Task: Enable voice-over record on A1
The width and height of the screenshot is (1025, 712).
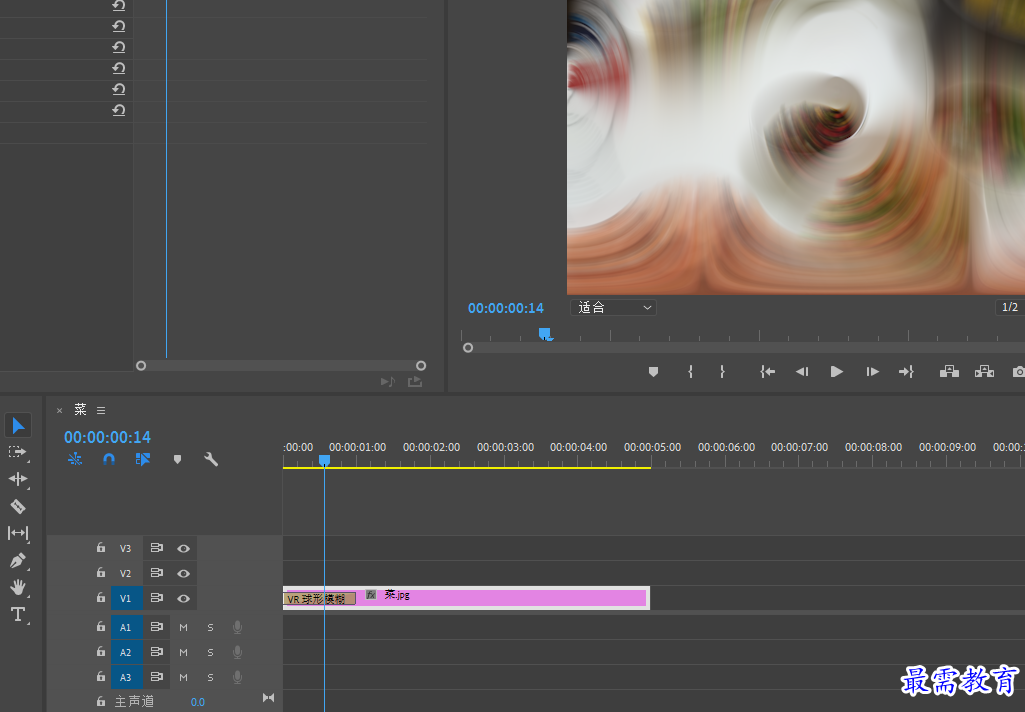Action: pyautogui.click(x=238, y=628)
